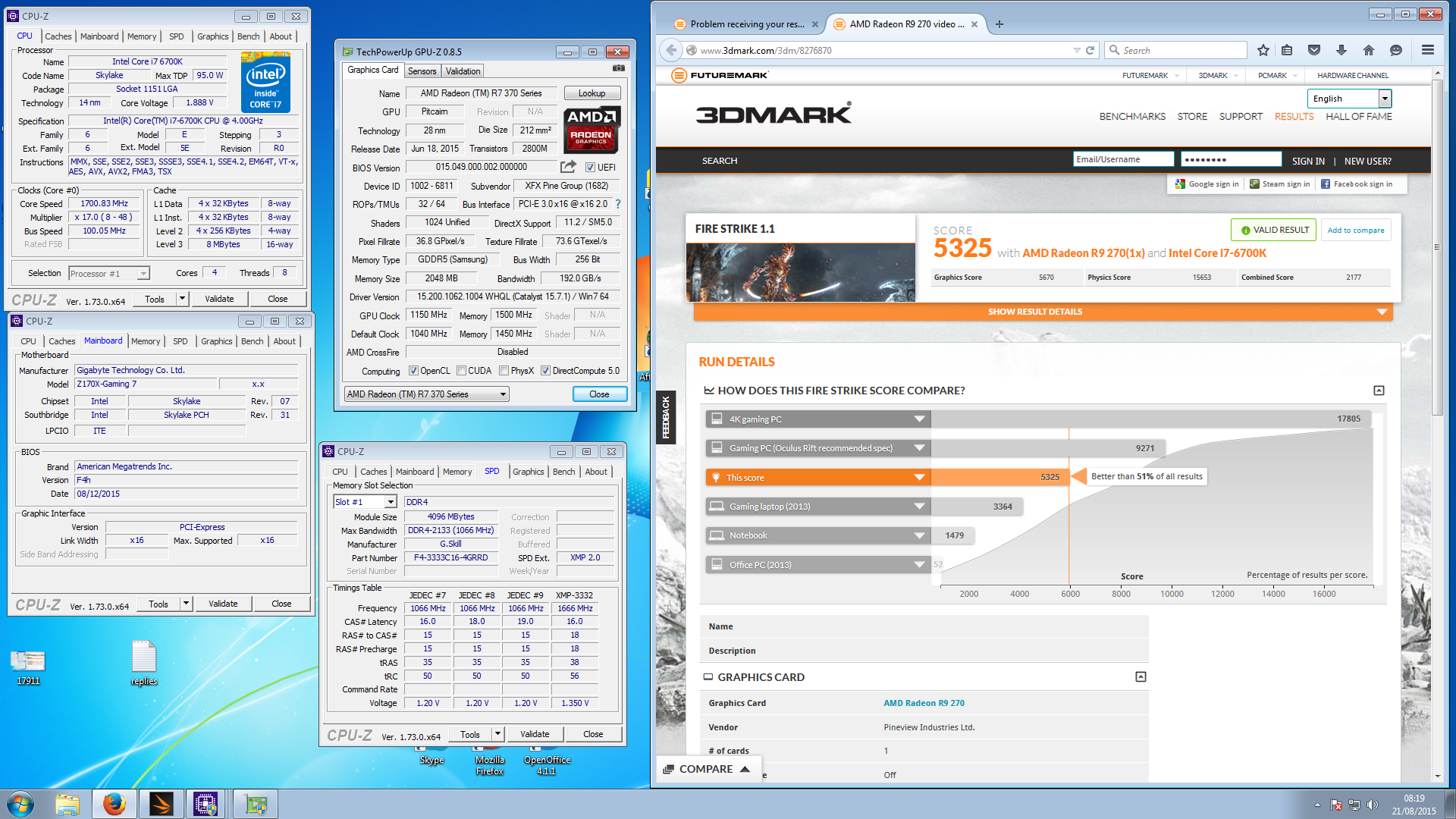Click the 3DMARK logo

click(x=773, y=114)
